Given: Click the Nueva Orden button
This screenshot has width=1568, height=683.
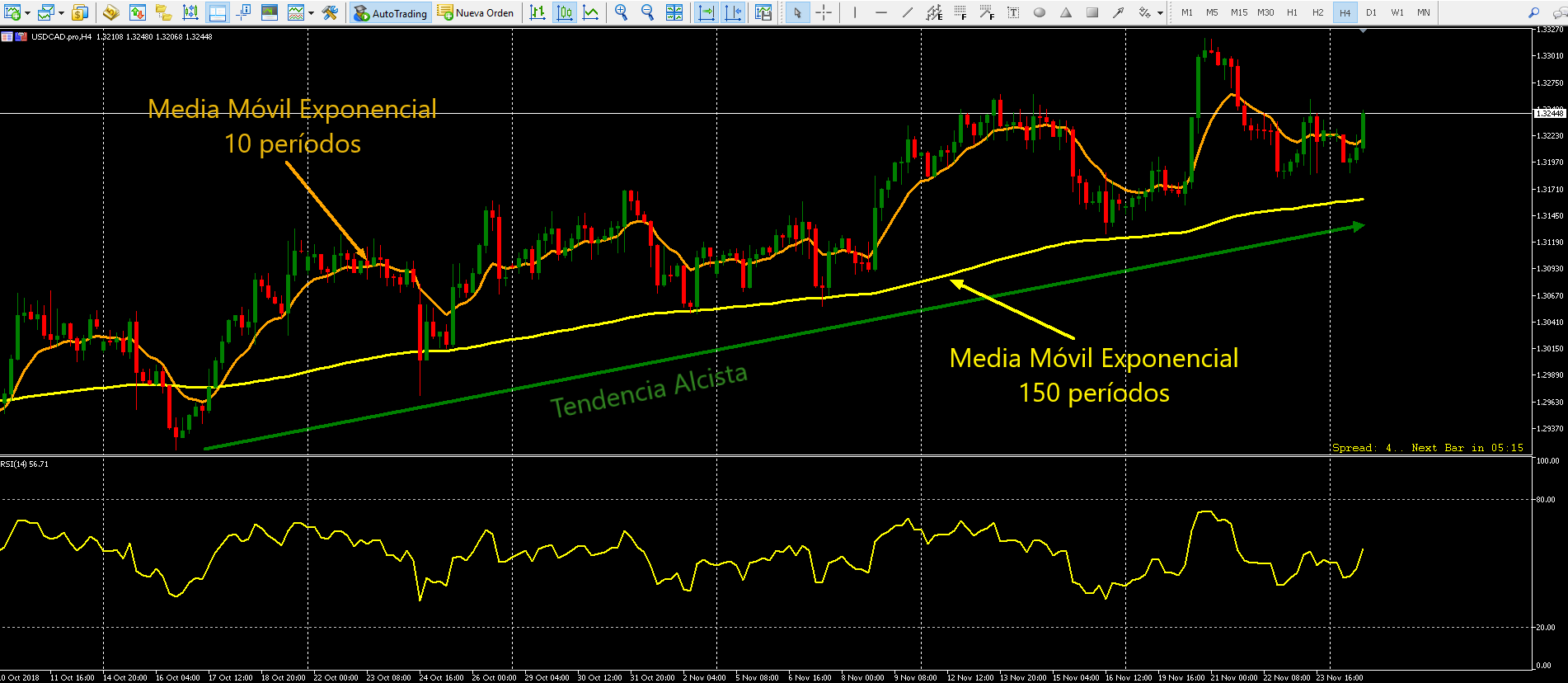Looking at the screenshot, I should coord(476,12).
